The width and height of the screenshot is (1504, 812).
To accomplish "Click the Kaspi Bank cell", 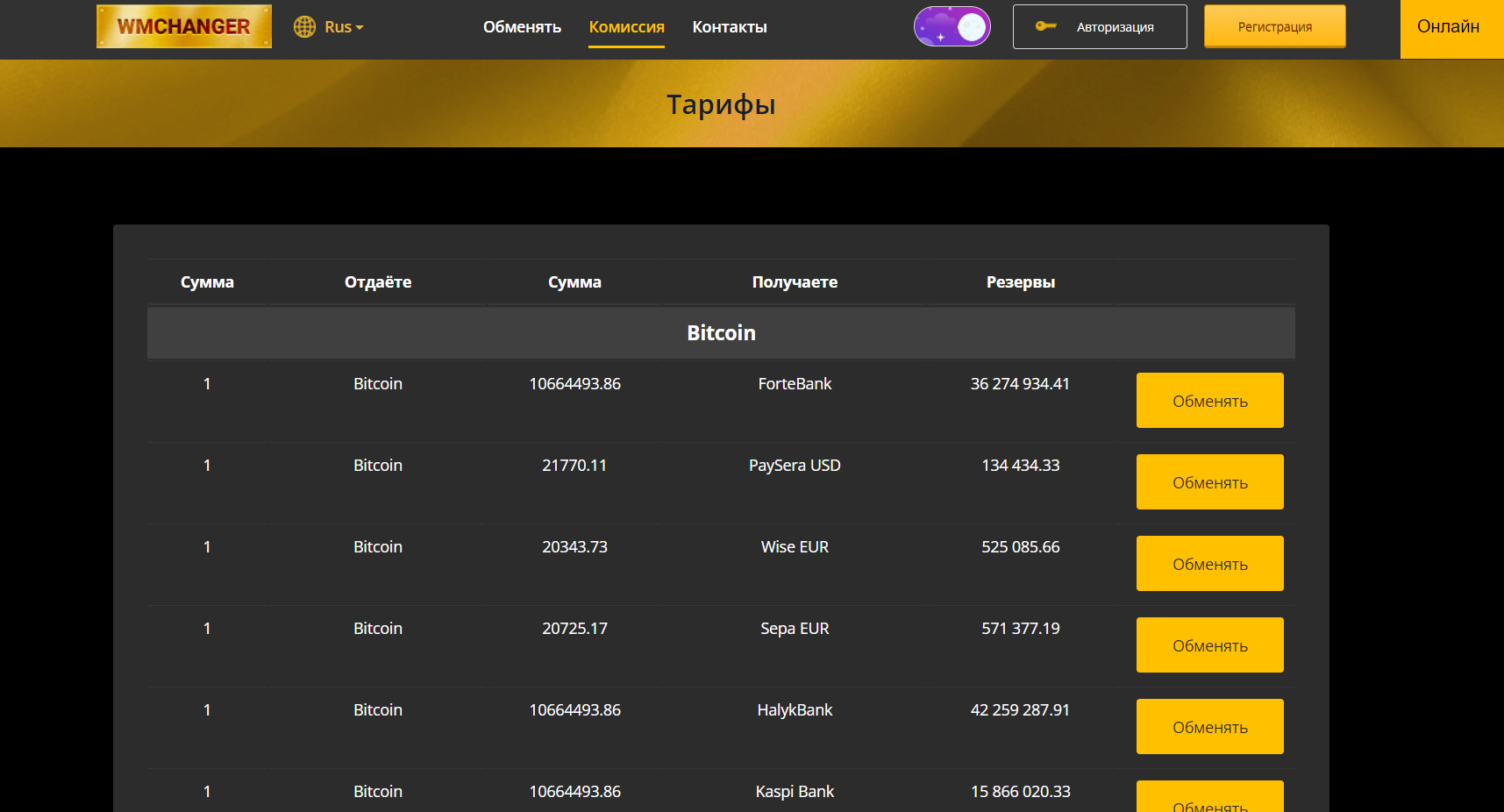I will point(795,792).
